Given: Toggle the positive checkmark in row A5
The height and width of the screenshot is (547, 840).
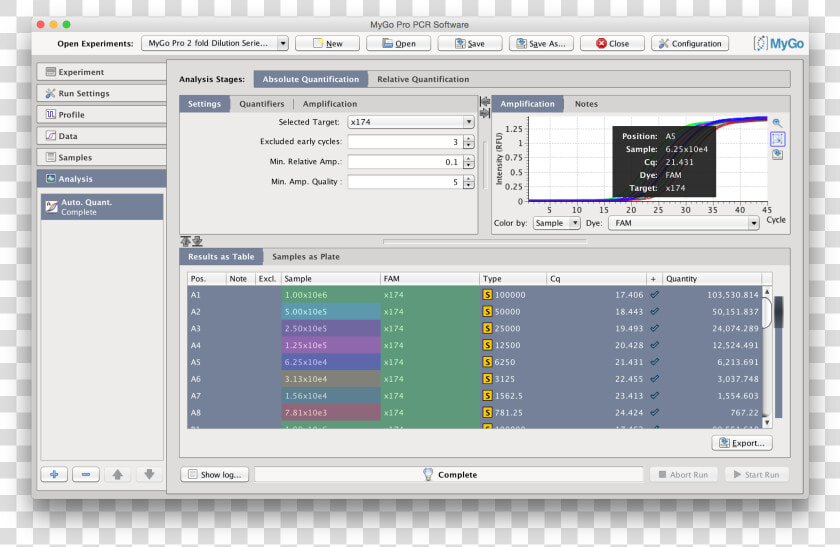Looking at the screenshot, I should tap(654, 362).
